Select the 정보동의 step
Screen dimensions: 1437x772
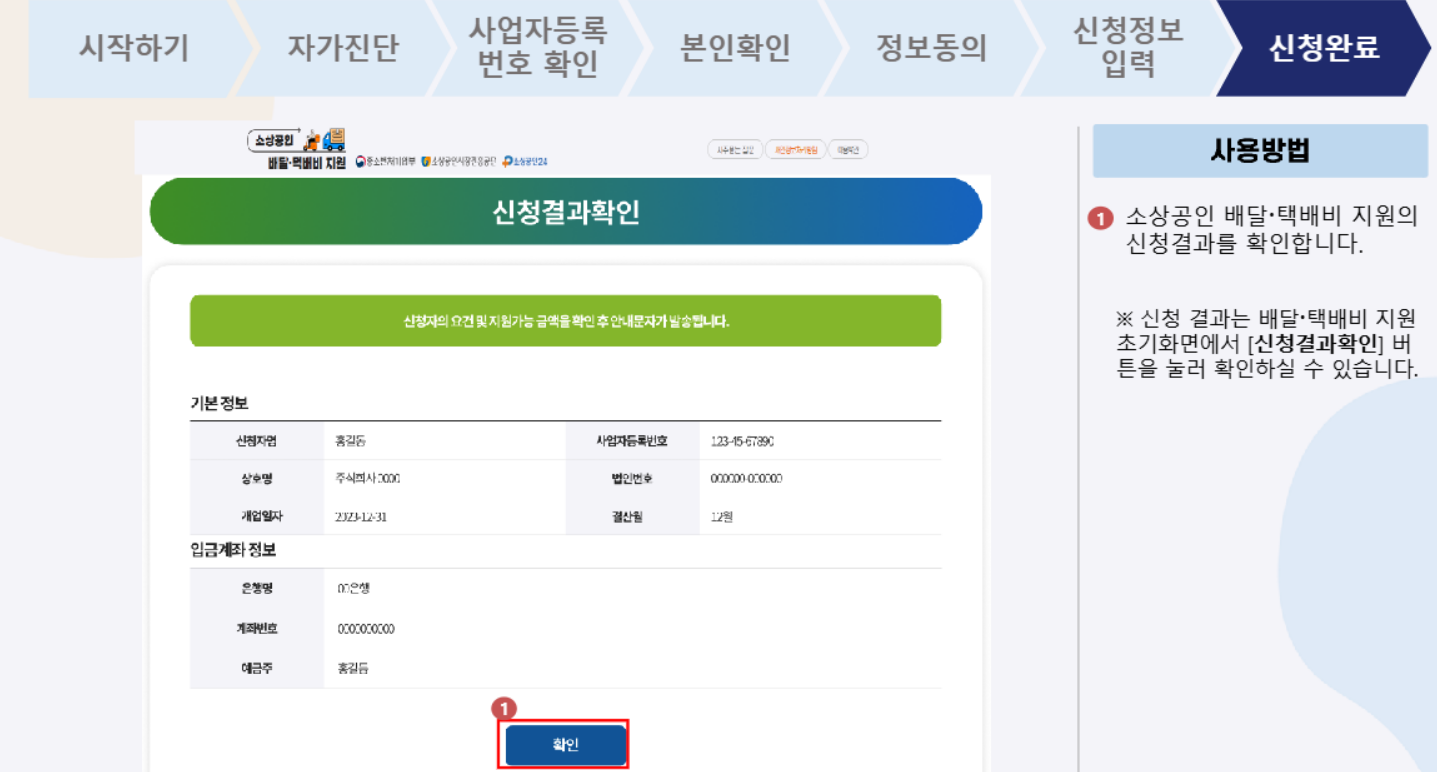pyautogui.click(x=931, y=48)
